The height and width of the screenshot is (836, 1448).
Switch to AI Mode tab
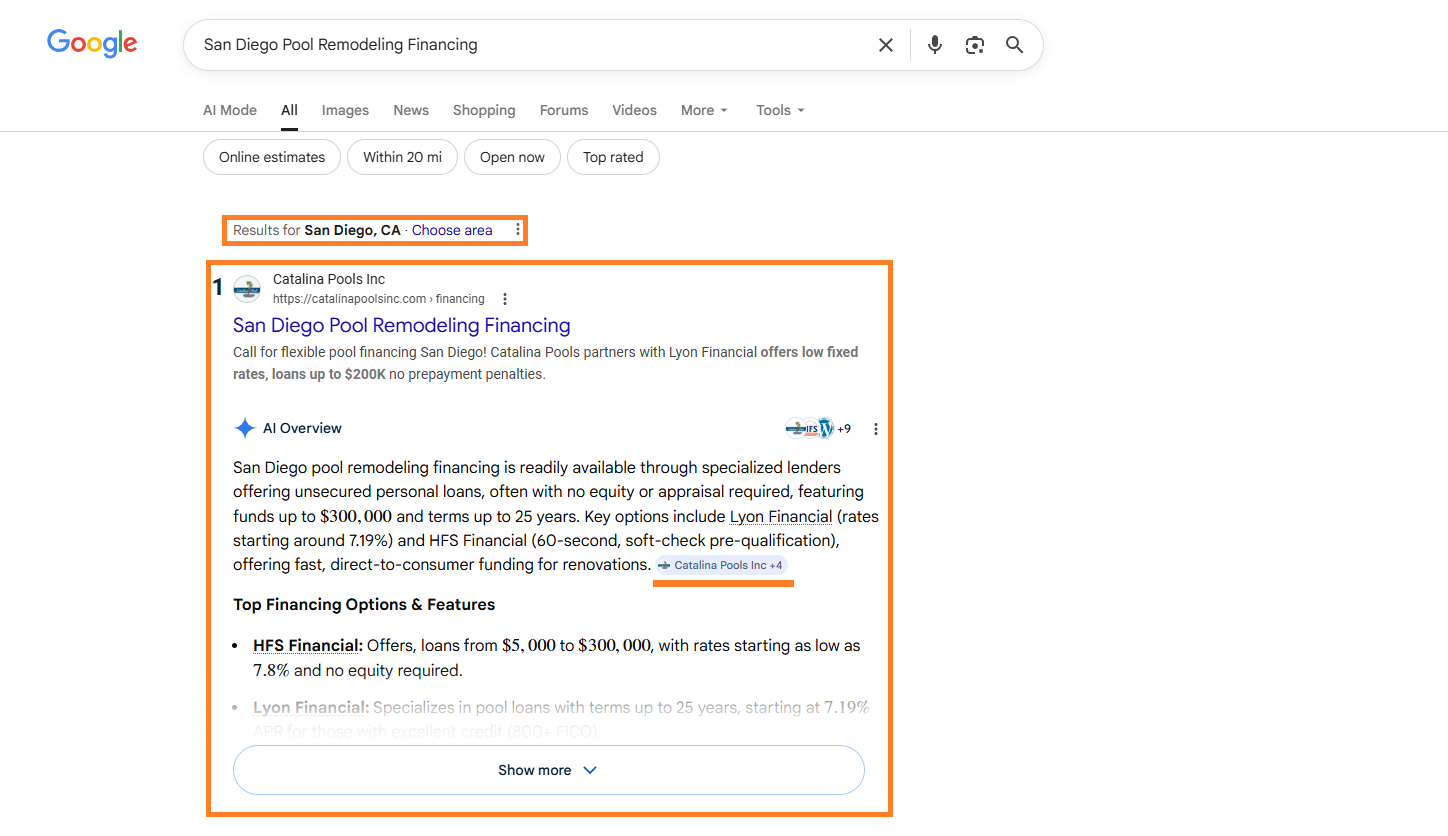[230, 110]
